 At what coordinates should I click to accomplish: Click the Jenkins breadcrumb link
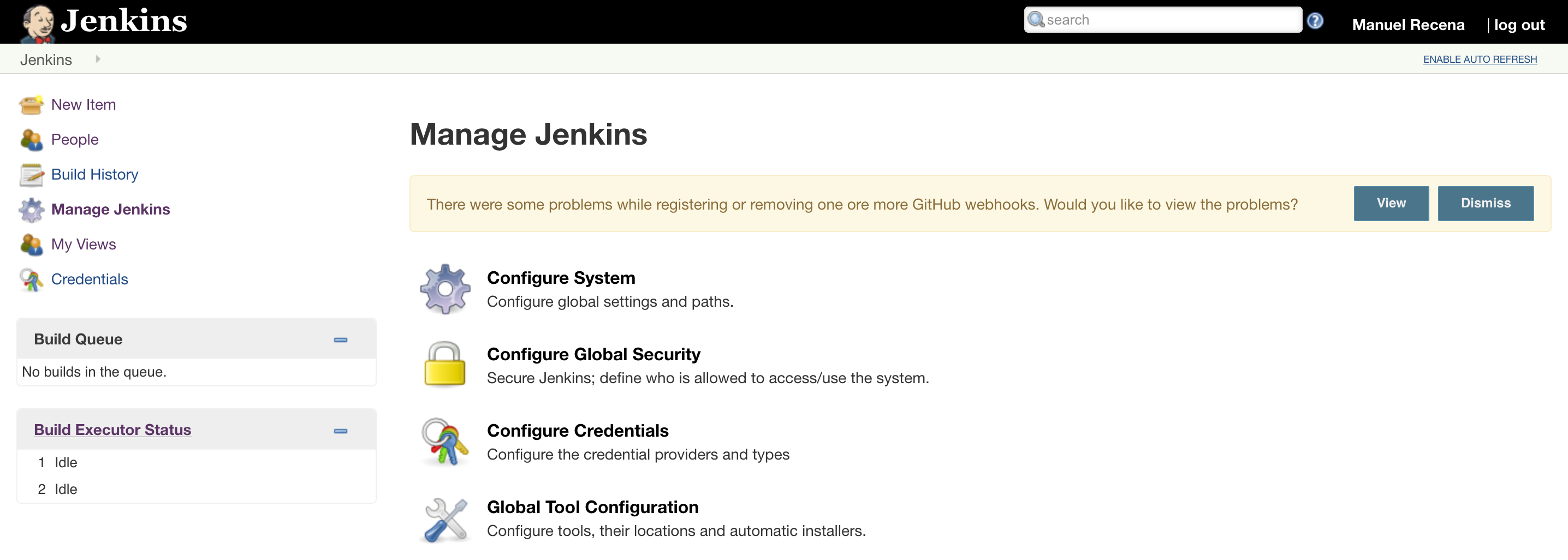tap(46, 59)
